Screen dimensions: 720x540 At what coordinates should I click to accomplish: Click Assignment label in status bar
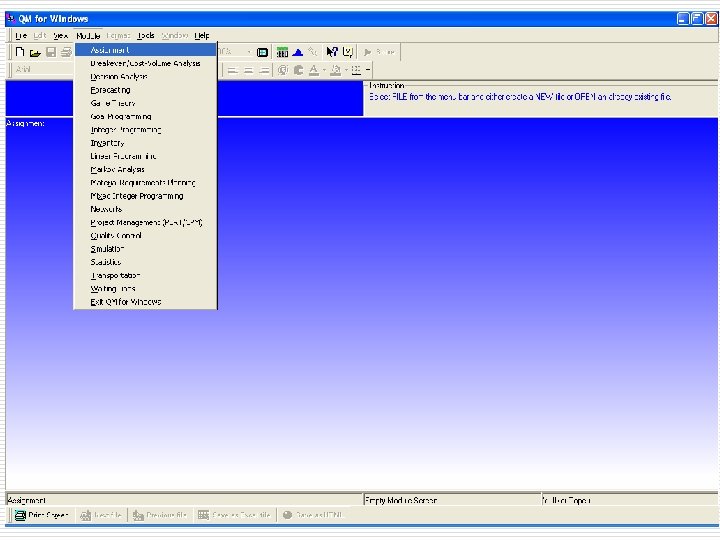point(27,501)
